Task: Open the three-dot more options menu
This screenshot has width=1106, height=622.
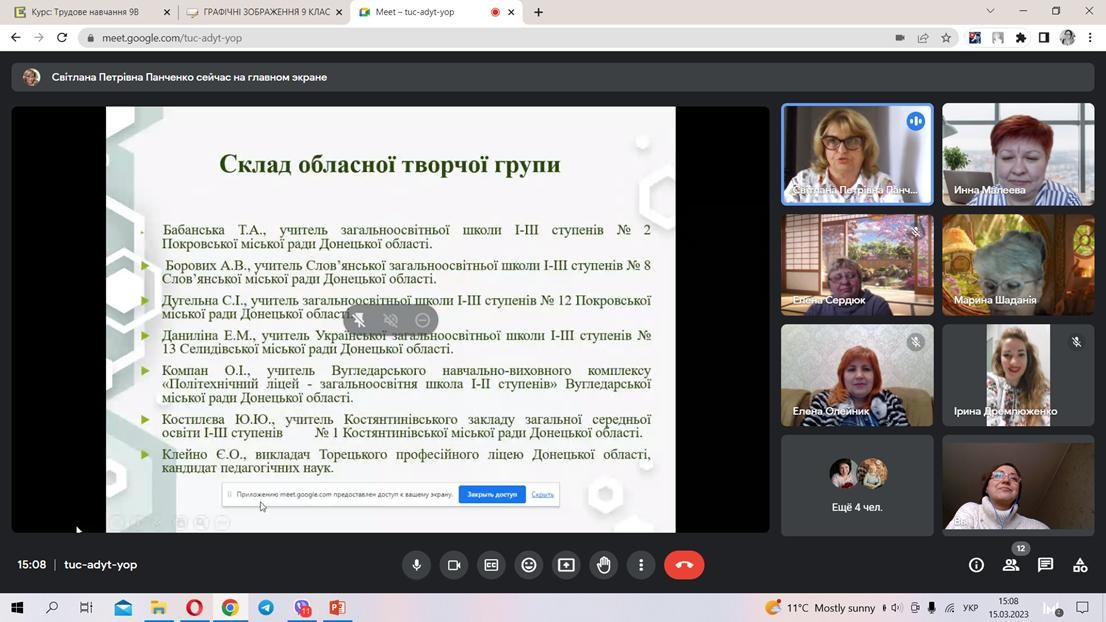Action: point(641,565)
